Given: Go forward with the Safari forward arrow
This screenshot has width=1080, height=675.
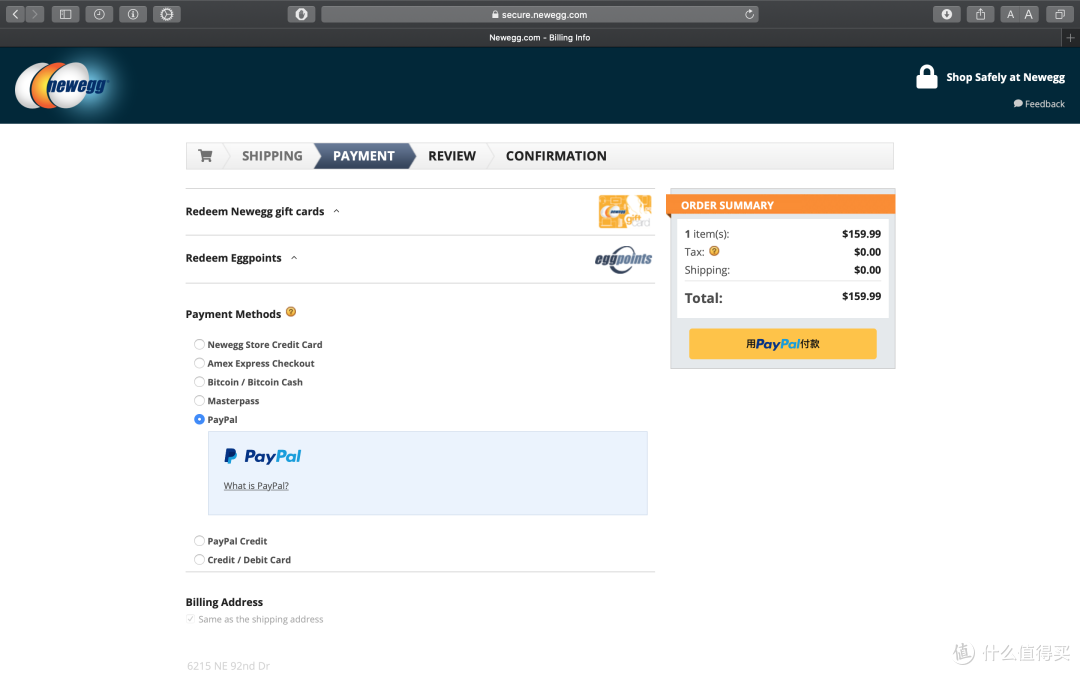Looking at the screenshot, I should click(x=34, y=14).
